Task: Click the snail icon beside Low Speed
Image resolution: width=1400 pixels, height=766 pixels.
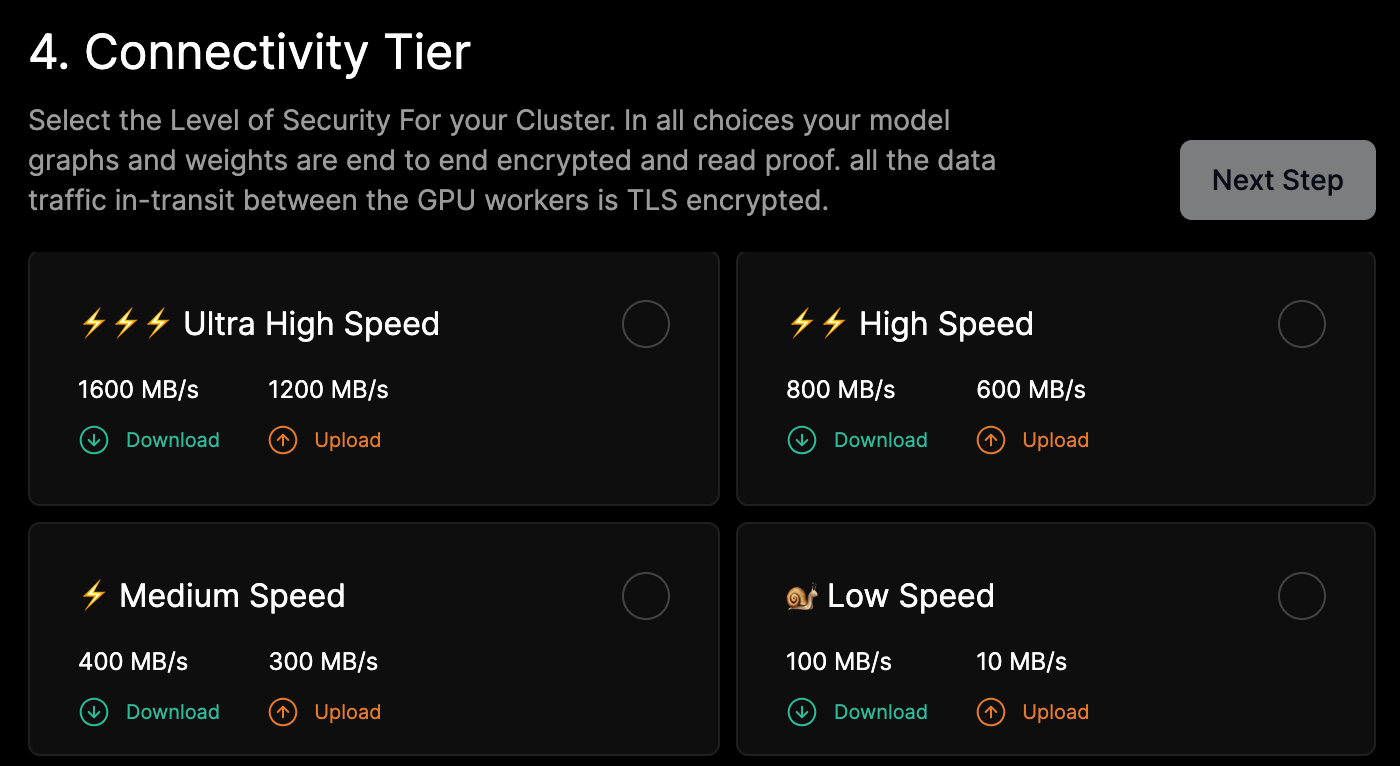Action: click(x=802, y=596)
